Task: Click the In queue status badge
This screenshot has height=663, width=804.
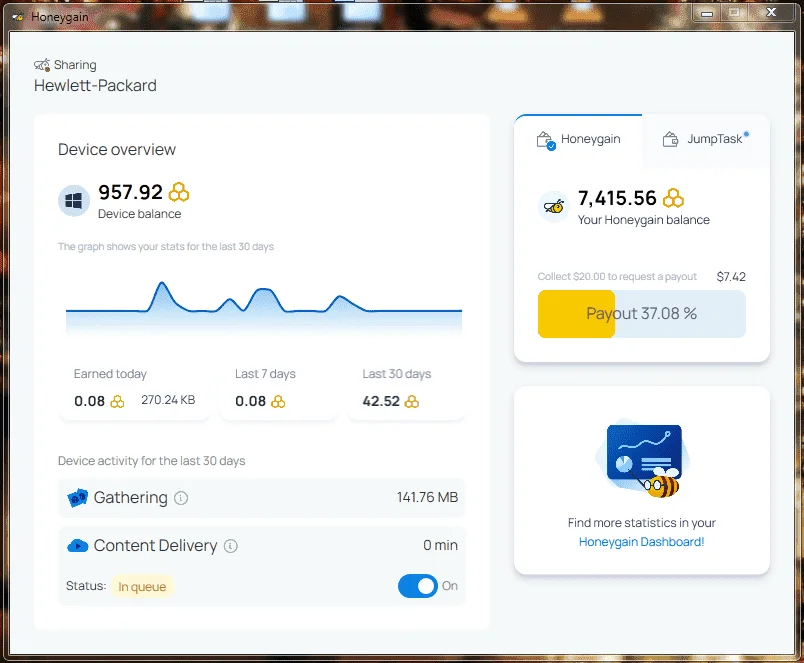Action: pos(142,587)
